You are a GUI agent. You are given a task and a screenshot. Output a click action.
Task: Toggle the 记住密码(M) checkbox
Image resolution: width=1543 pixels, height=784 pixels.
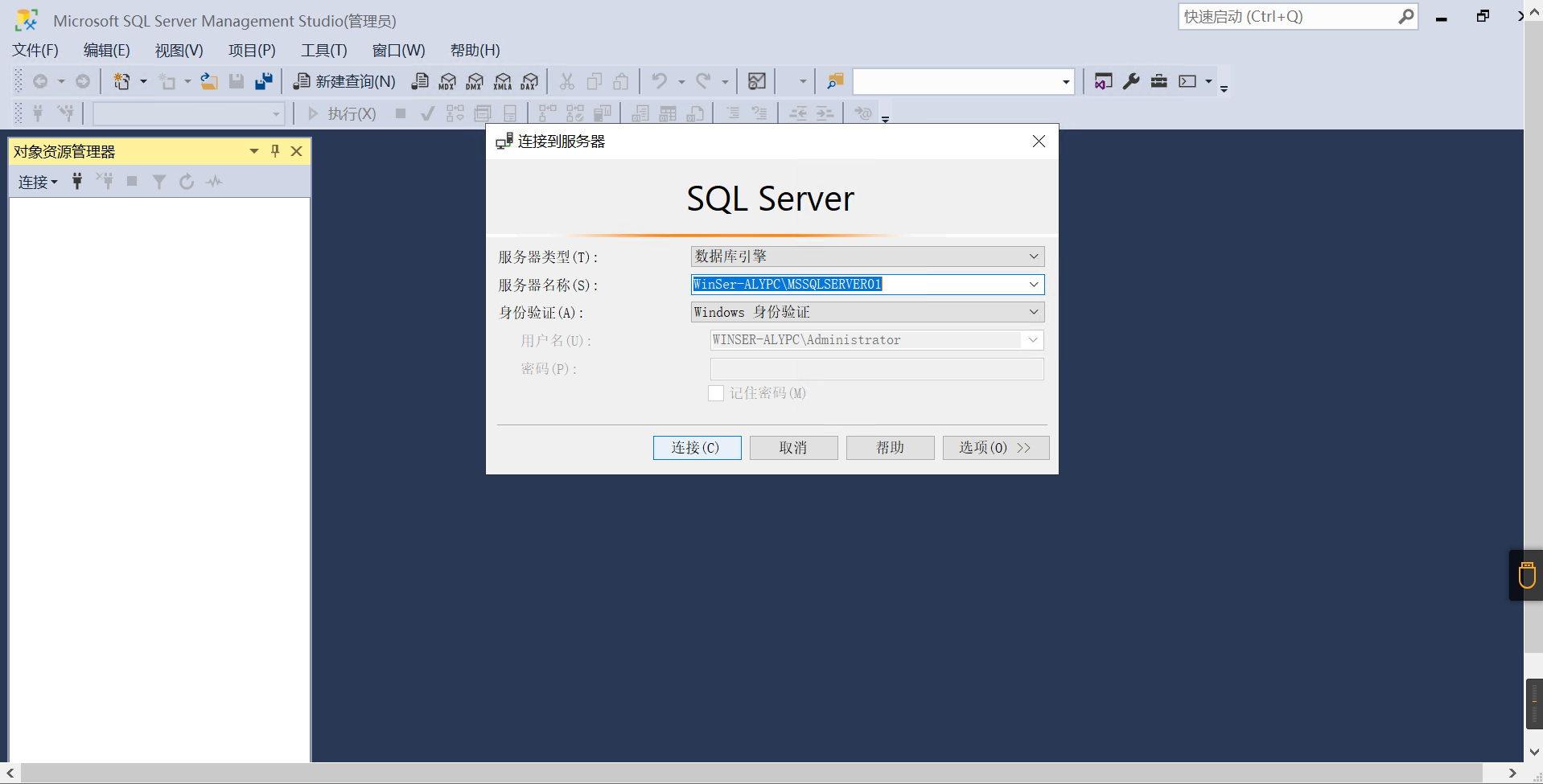(x=716, y=393)
